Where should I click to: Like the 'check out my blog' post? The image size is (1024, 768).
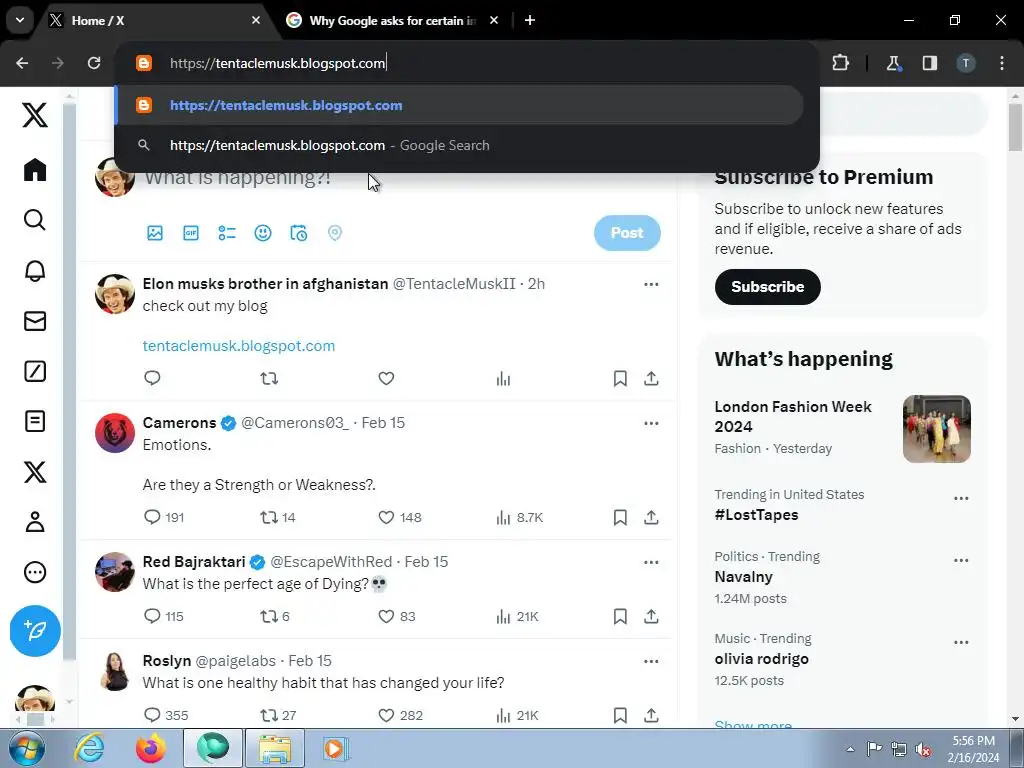pyautogui.click(x=386, y=378)
